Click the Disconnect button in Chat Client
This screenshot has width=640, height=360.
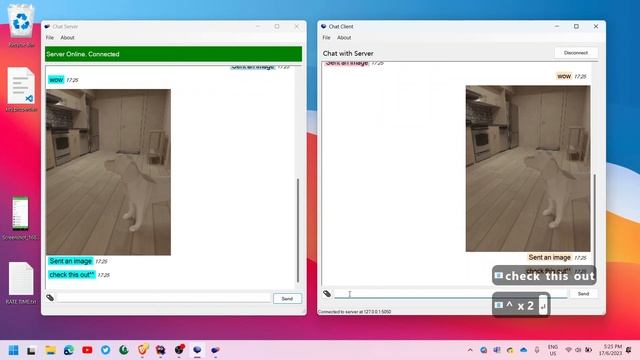click(x=576, y=53)
